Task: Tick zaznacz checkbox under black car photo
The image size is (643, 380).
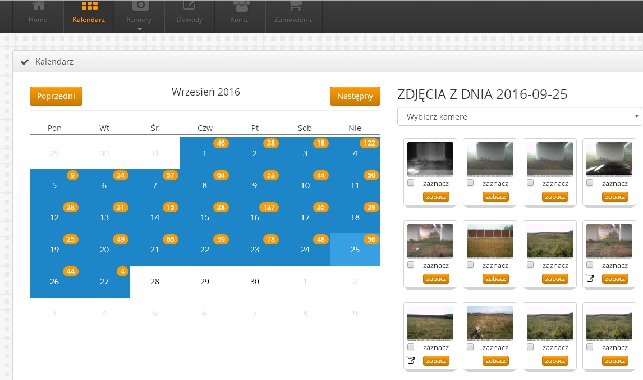Action: (x=590, y=183)
